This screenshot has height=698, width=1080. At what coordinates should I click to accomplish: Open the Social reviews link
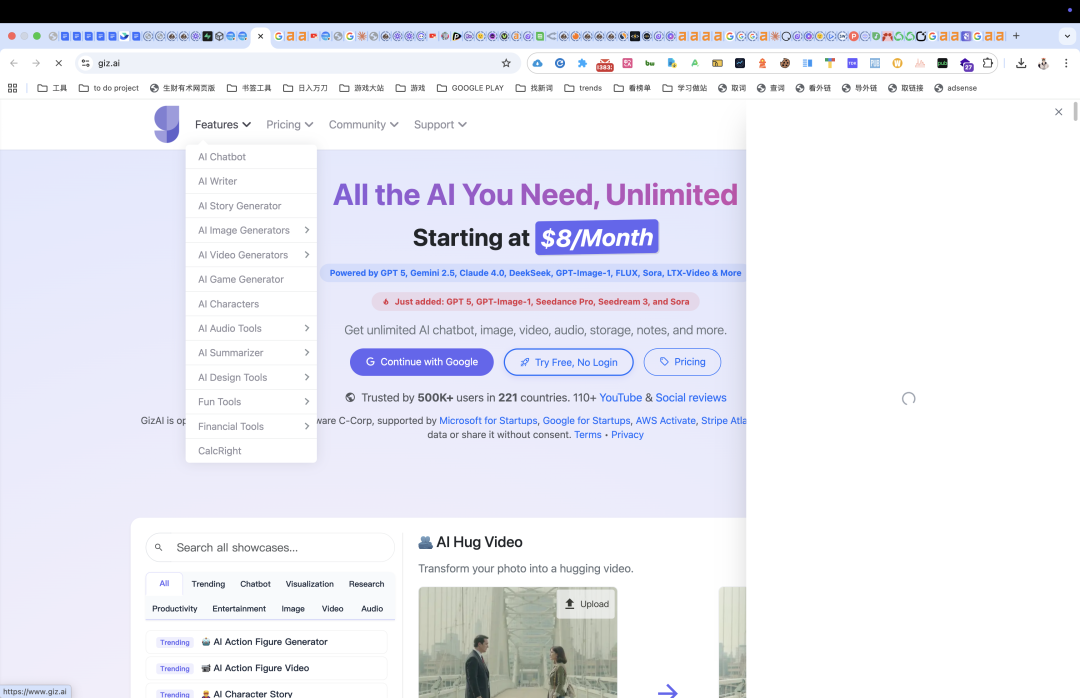pyautogui.click(x=691, y=398)
